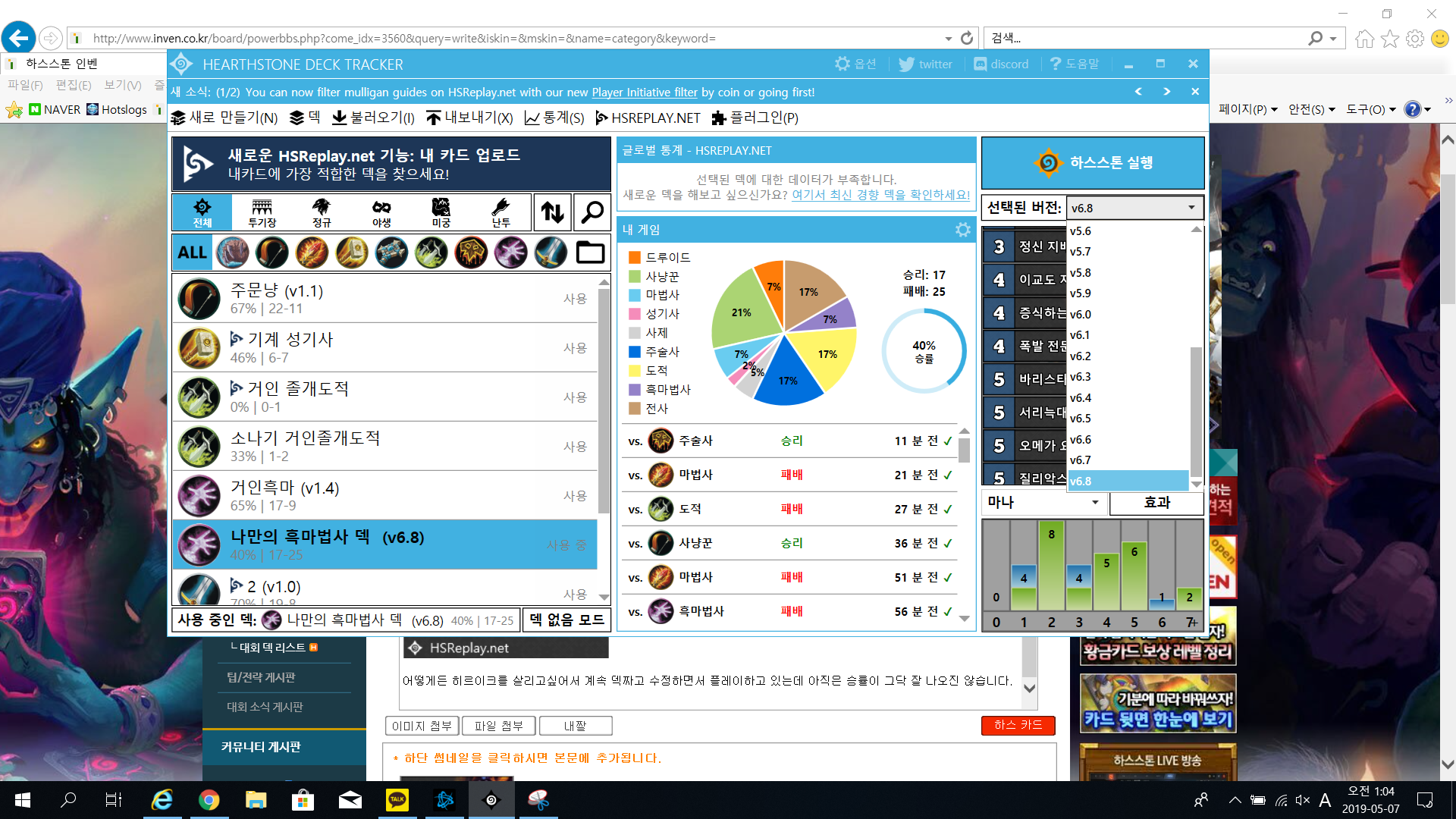Select the 미궁 dungeon deck tab

coord(441,212)
